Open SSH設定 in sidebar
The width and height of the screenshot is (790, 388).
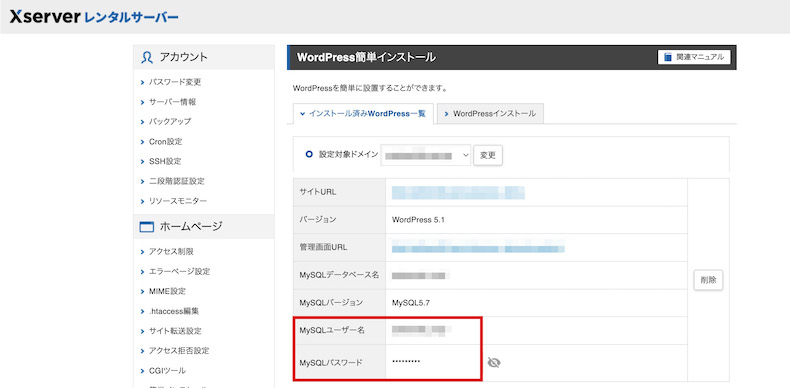click(x=165, y=161)
